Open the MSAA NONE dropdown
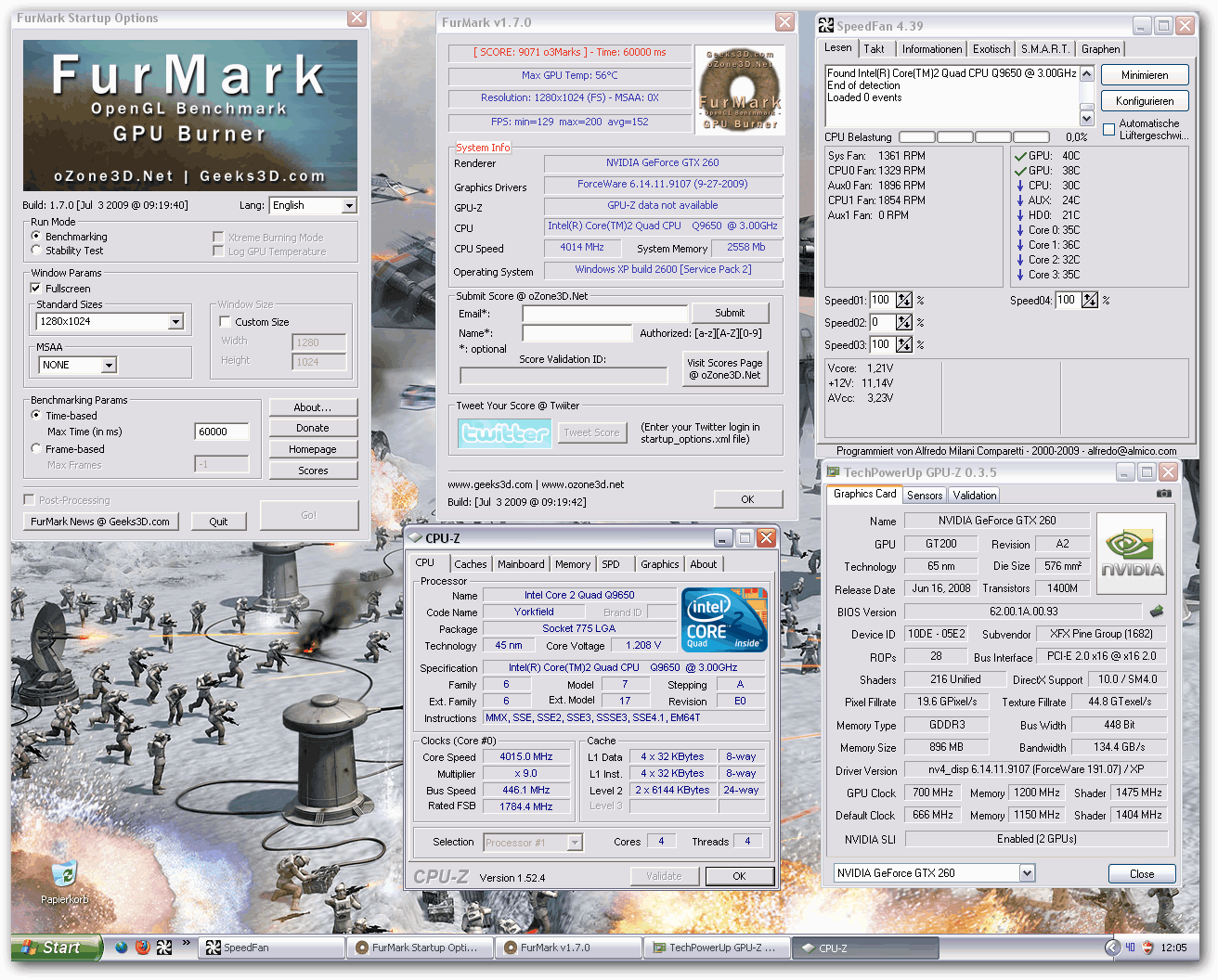Image resolution: width=1218 pixels, height=980 pixels. coord(109,366)
